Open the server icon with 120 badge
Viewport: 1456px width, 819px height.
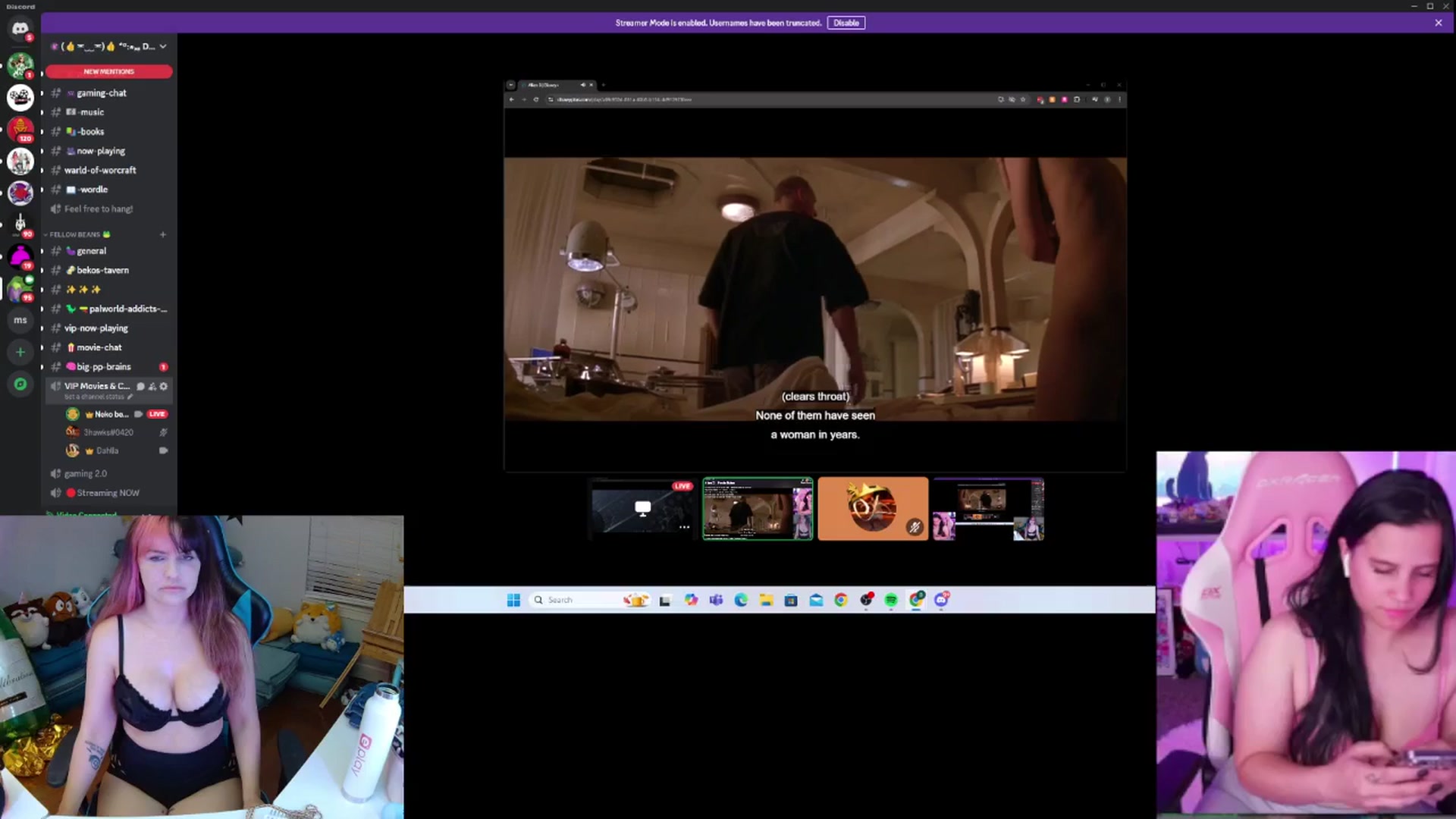[x=20, y=129]
